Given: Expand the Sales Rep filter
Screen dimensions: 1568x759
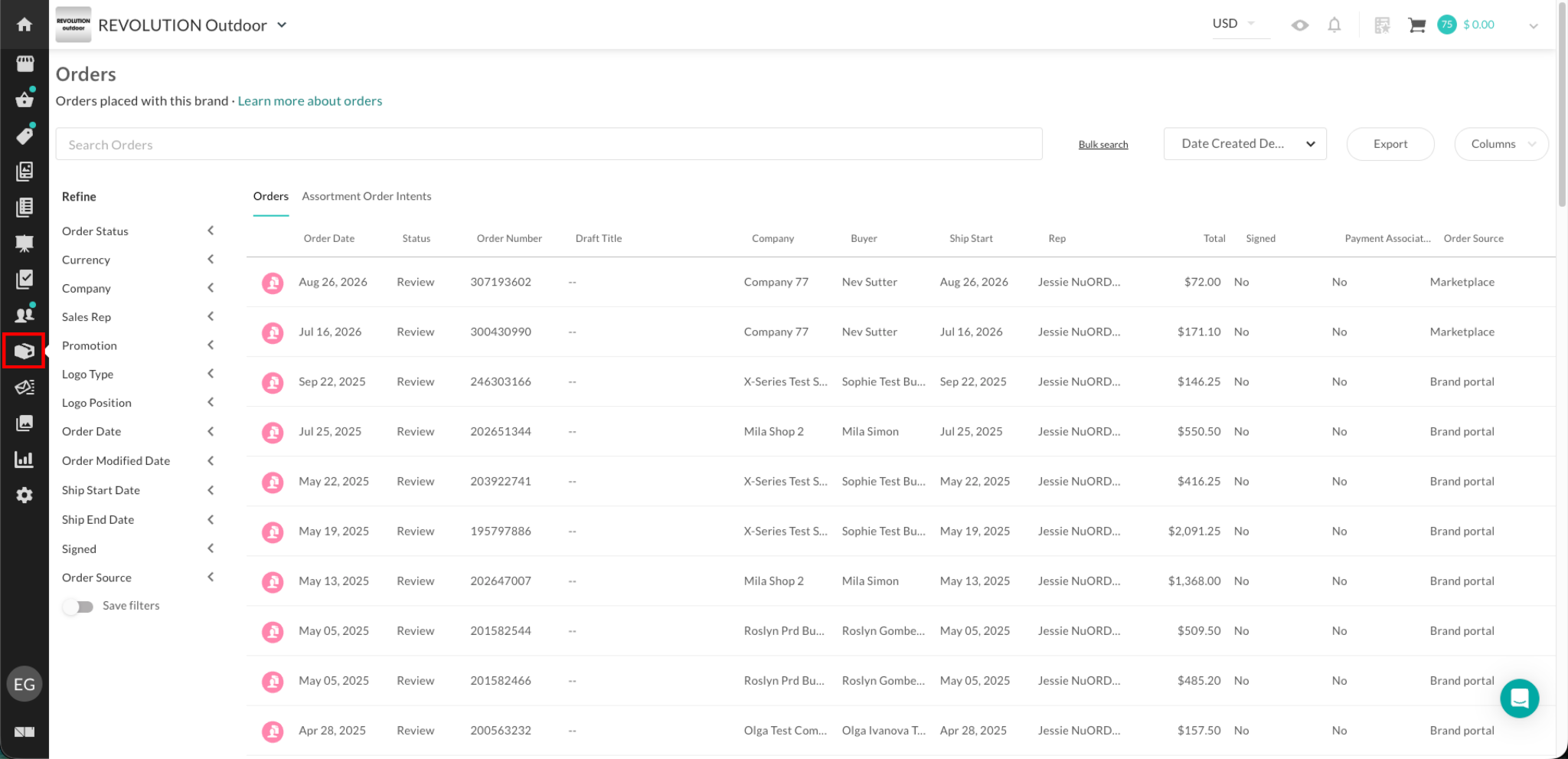Looking at the screenshot, I should point(211,316).
